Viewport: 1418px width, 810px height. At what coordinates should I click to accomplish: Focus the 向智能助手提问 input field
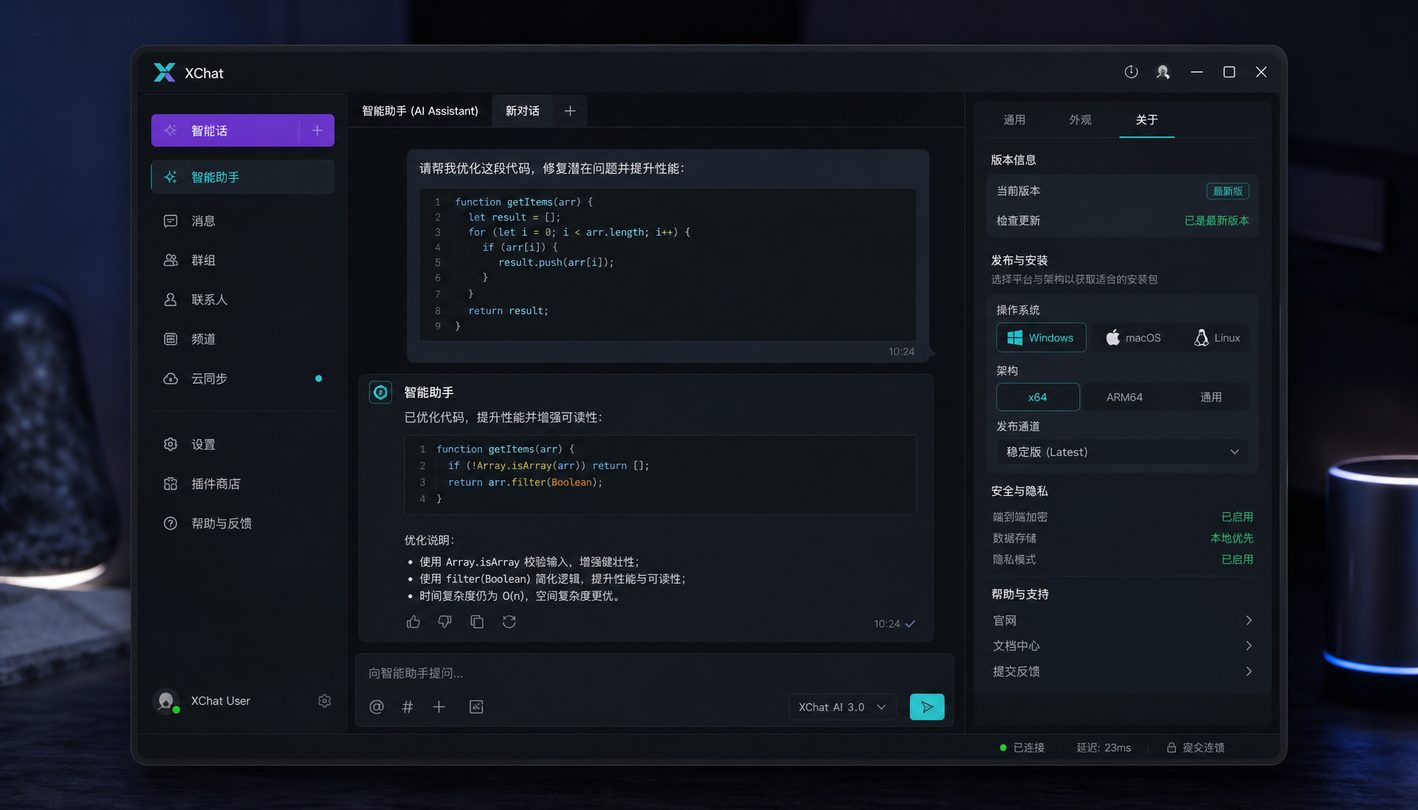[654, 673]
